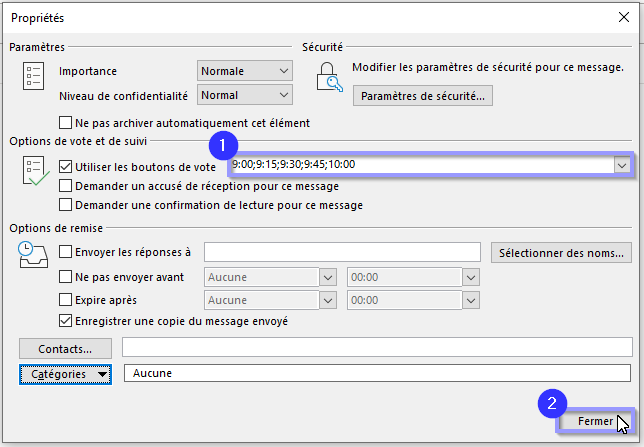Open 'Ne pas envoyer avant' time dropdown

(x=471, y=278)
